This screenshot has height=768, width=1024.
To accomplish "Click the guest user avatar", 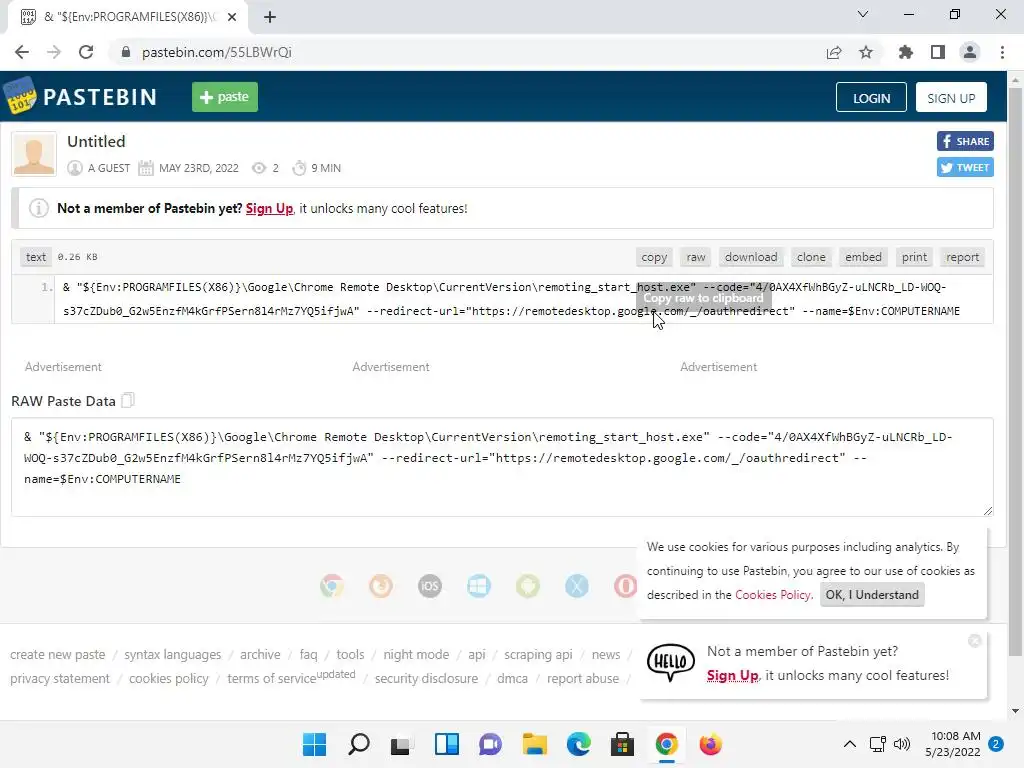I will tap(34, 154).
